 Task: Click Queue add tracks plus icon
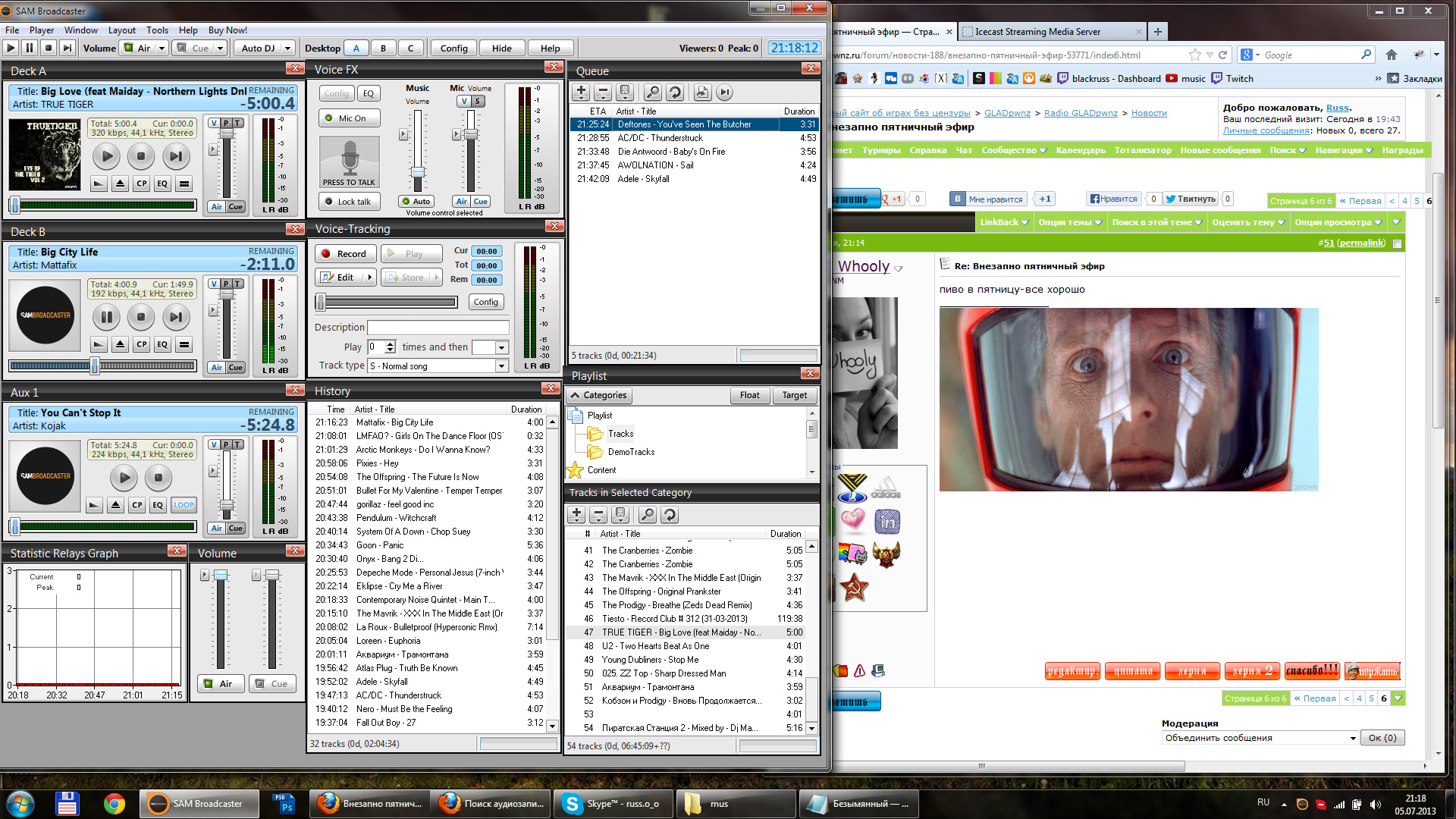(x=581, y=93)
